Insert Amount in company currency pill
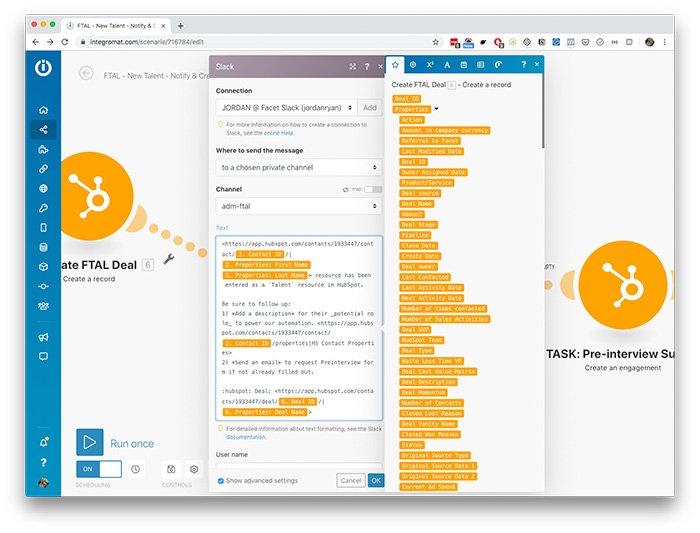The image size is (700, 533). [x=445, y=130]
